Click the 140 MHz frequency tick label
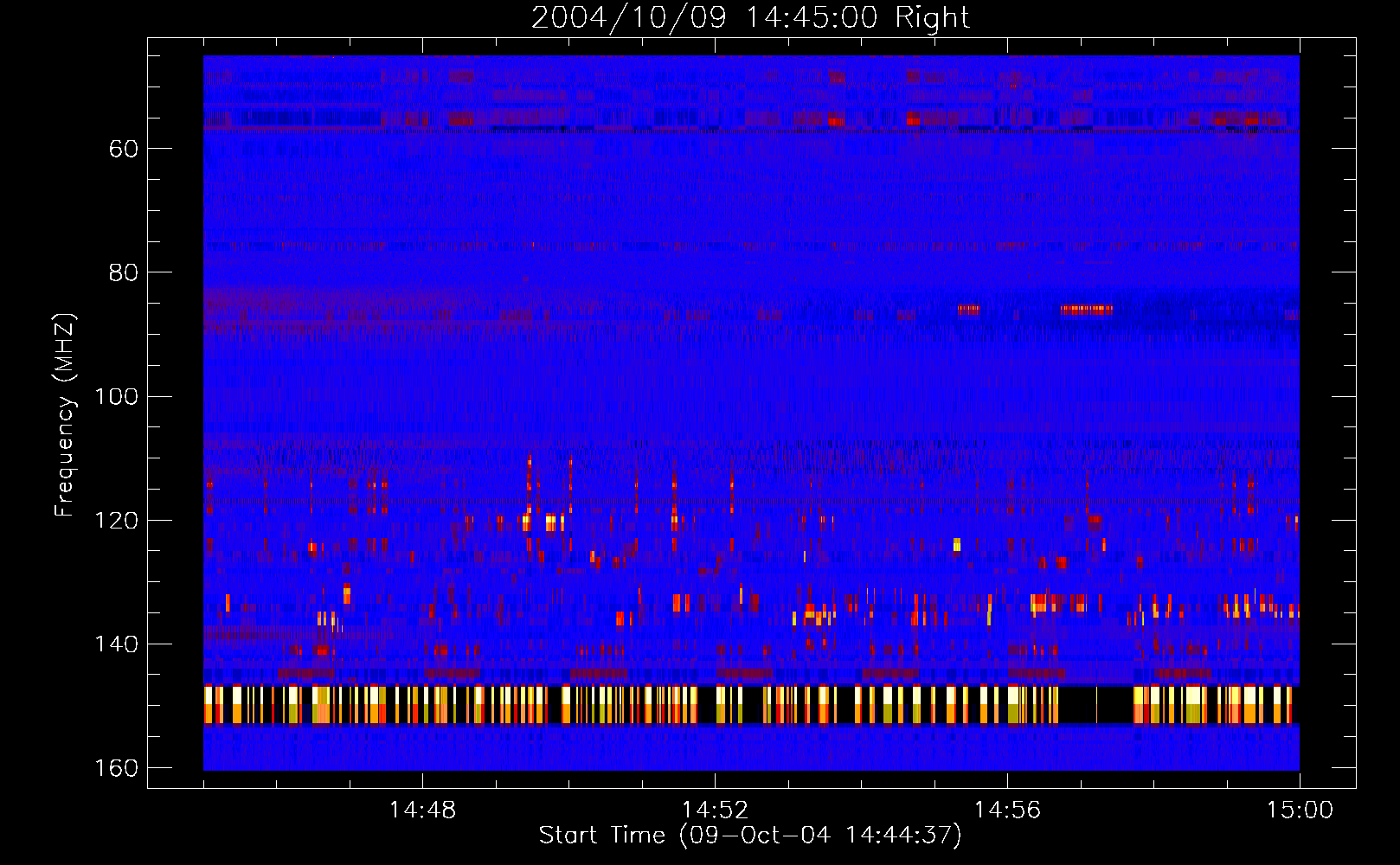 (116, 644)
